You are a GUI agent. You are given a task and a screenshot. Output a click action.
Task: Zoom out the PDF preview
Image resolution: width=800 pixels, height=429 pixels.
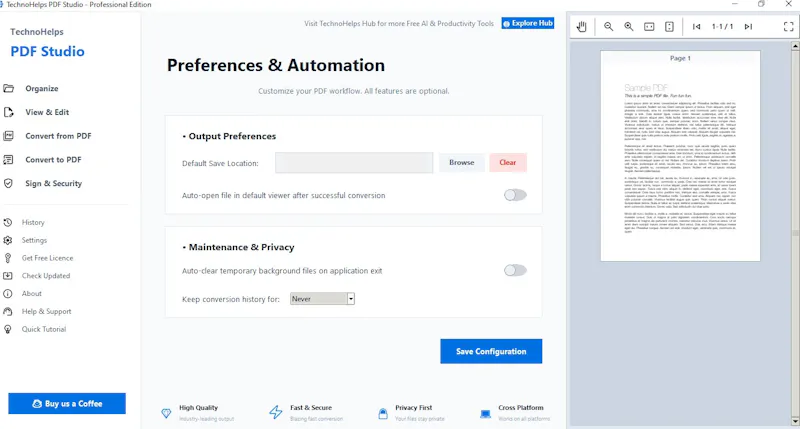608,27
